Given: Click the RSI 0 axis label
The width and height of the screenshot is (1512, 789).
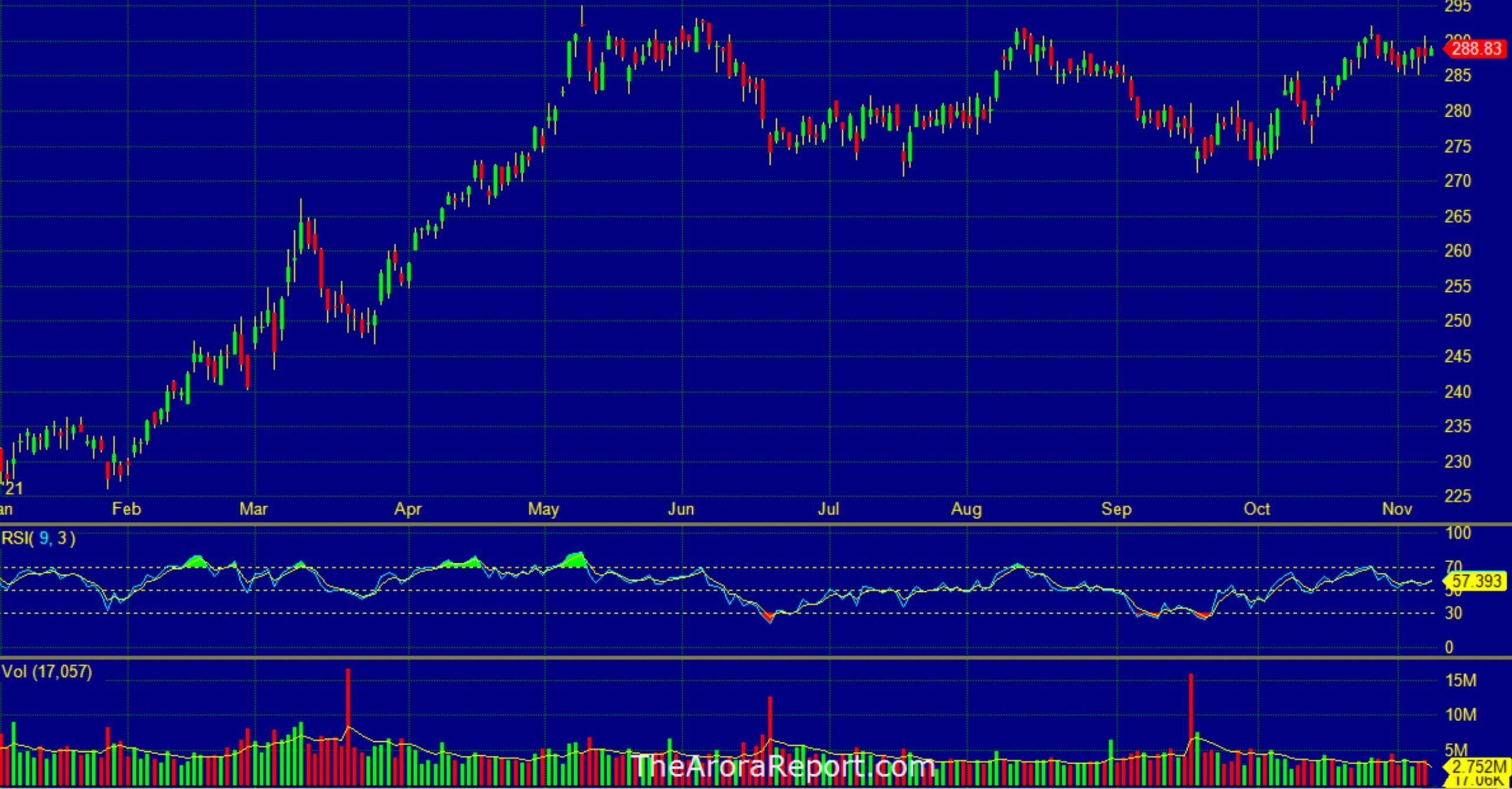Looking at the screenshot, I should pos(1449,648).
